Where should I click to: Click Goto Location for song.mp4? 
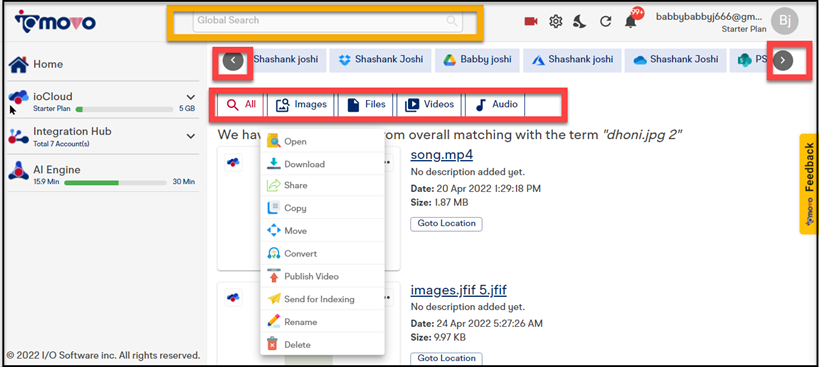(447, 223)
